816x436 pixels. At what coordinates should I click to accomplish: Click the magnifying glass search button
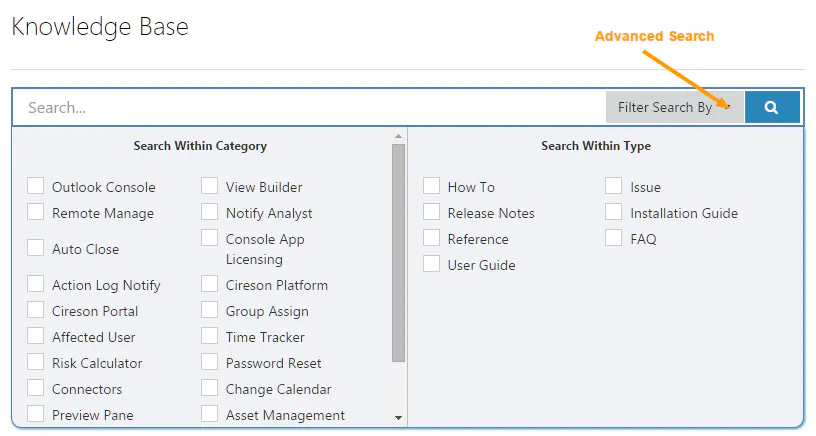click(x=771, y=107)
